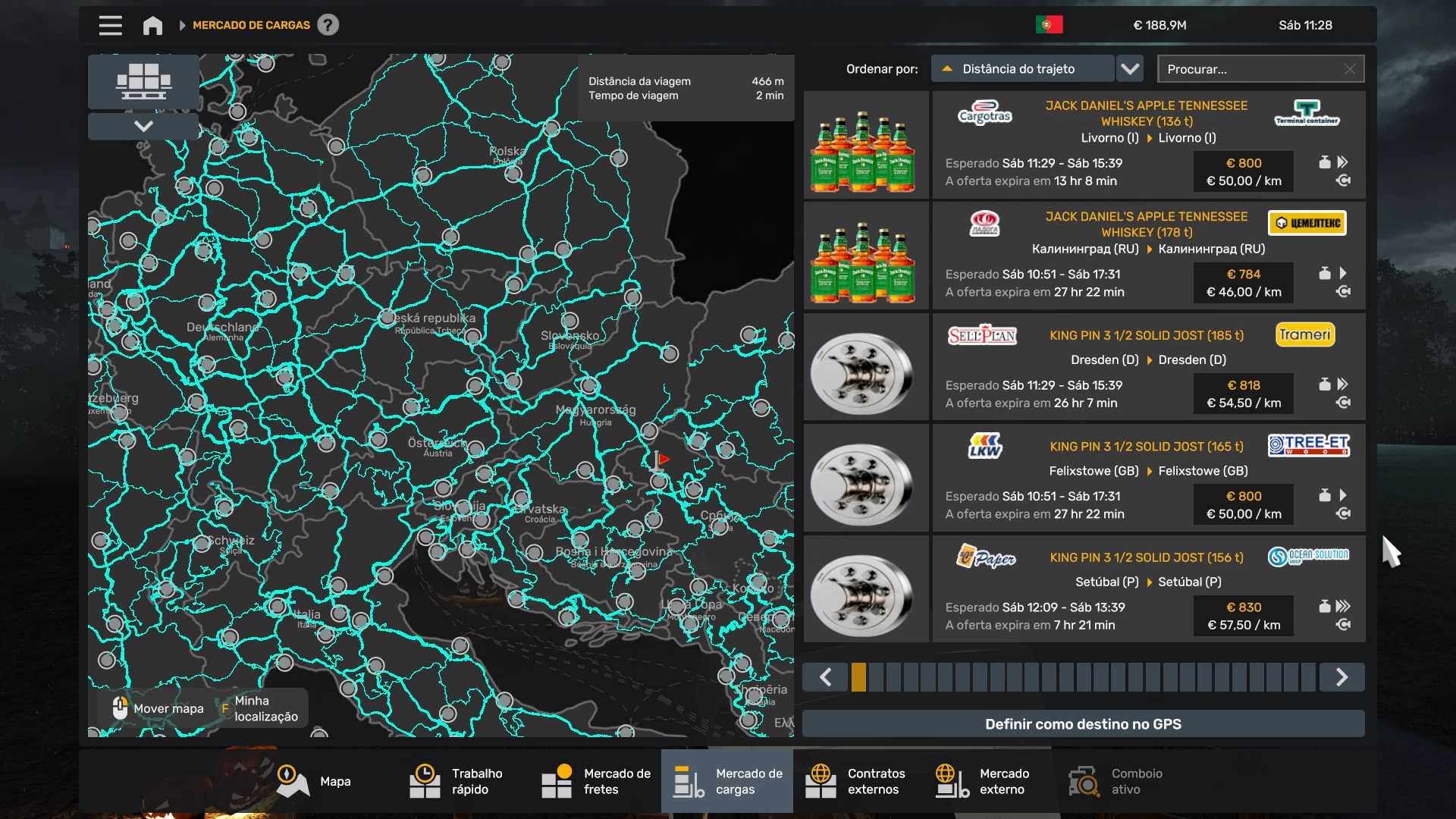Click the Portuguese flag language icon
Image resolution: width=1456 pixels, height=819 pixels.
[x=1049, y=25]
